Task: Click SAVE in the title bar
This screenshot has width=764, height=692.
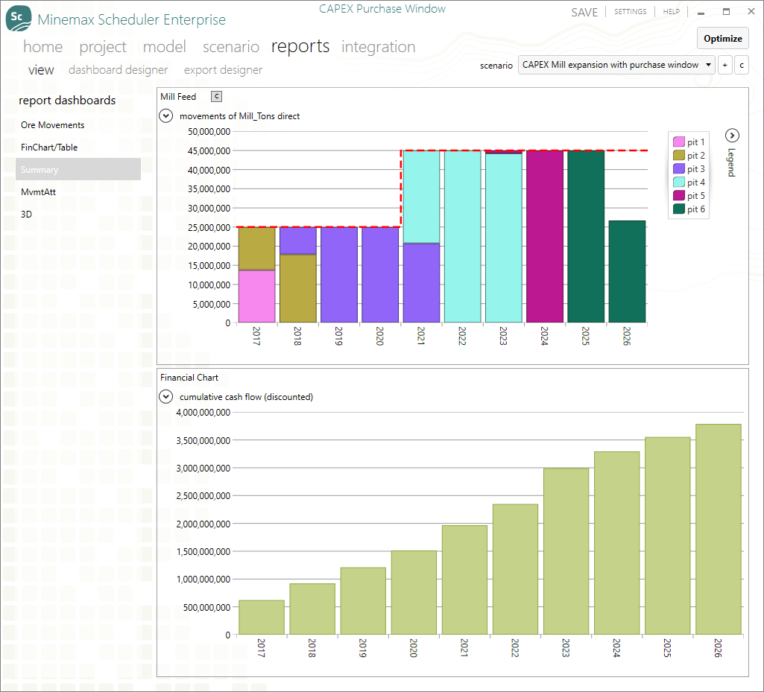Action: 584,12
